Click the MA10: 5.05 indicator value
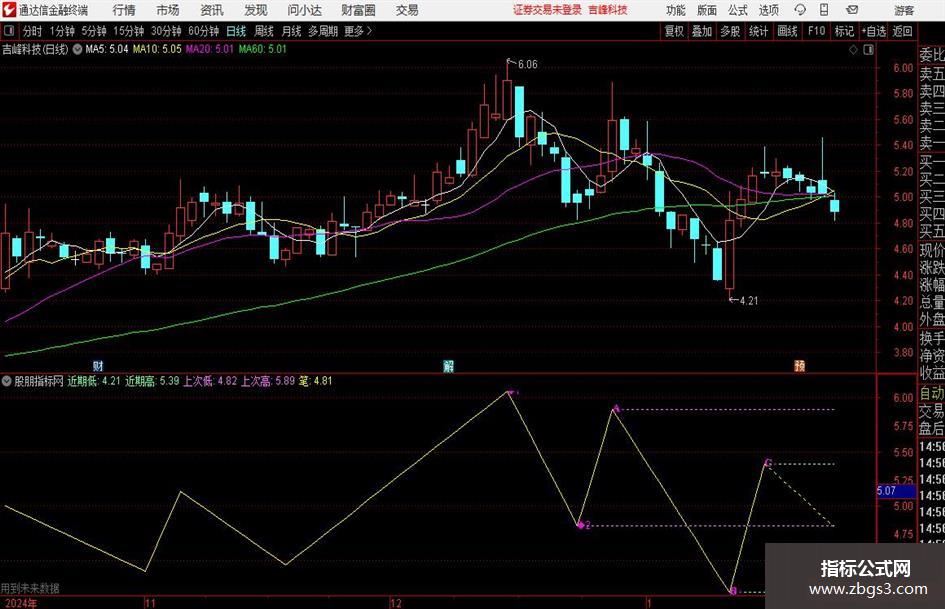This screenshot has height=609, width=945. 157,49
